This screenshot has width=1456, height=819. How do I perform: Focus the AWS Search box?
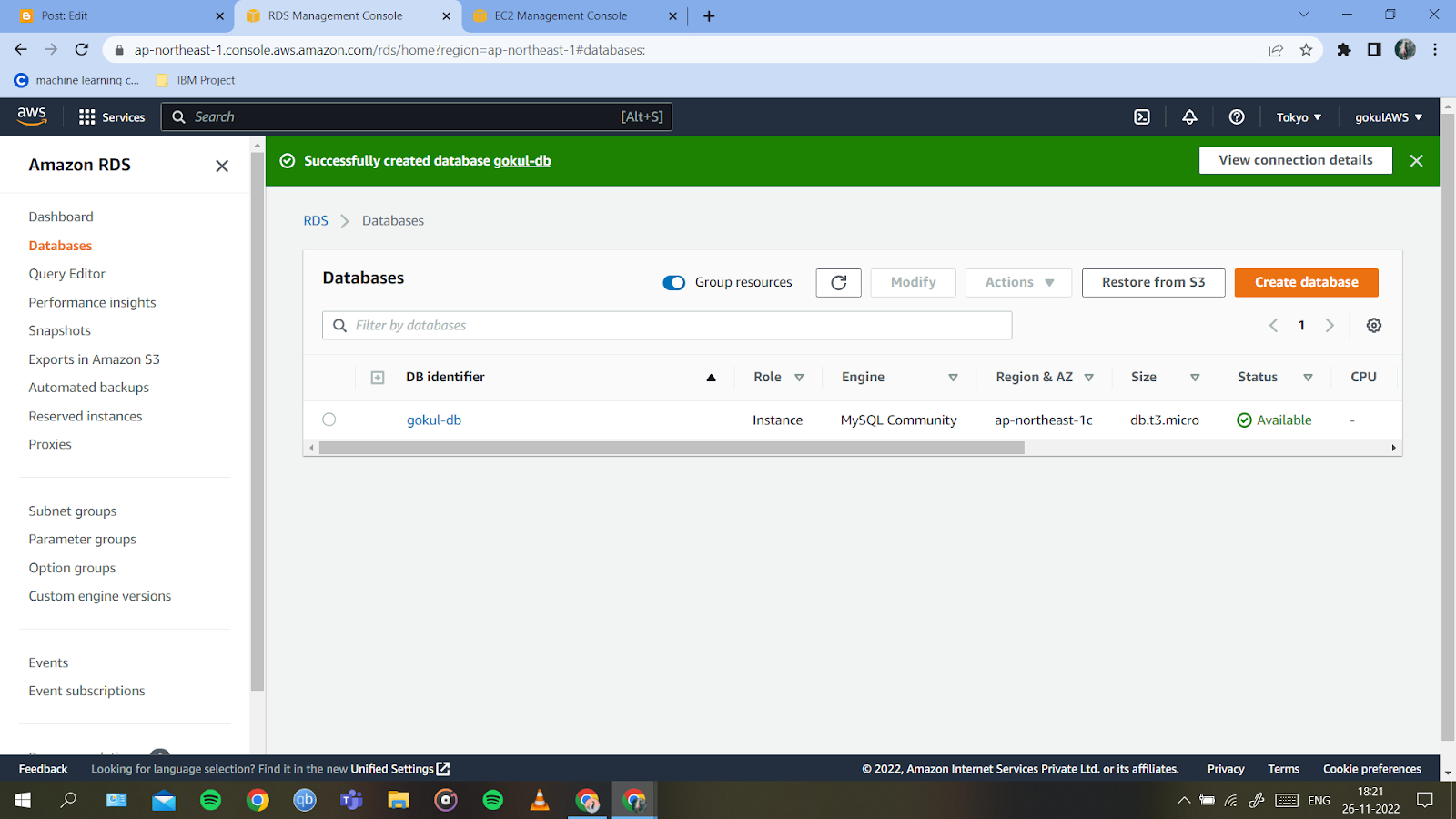417,117
